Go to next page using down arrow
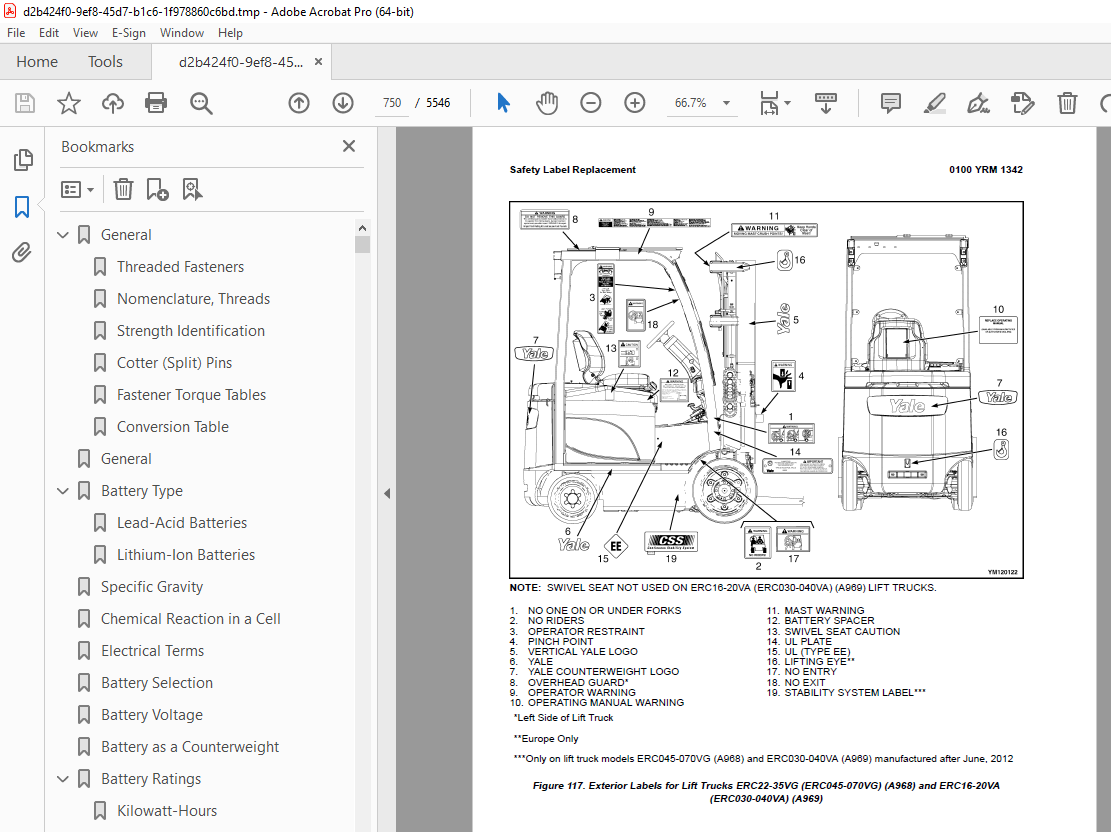 pyautogui.click(x=343, y=103)
